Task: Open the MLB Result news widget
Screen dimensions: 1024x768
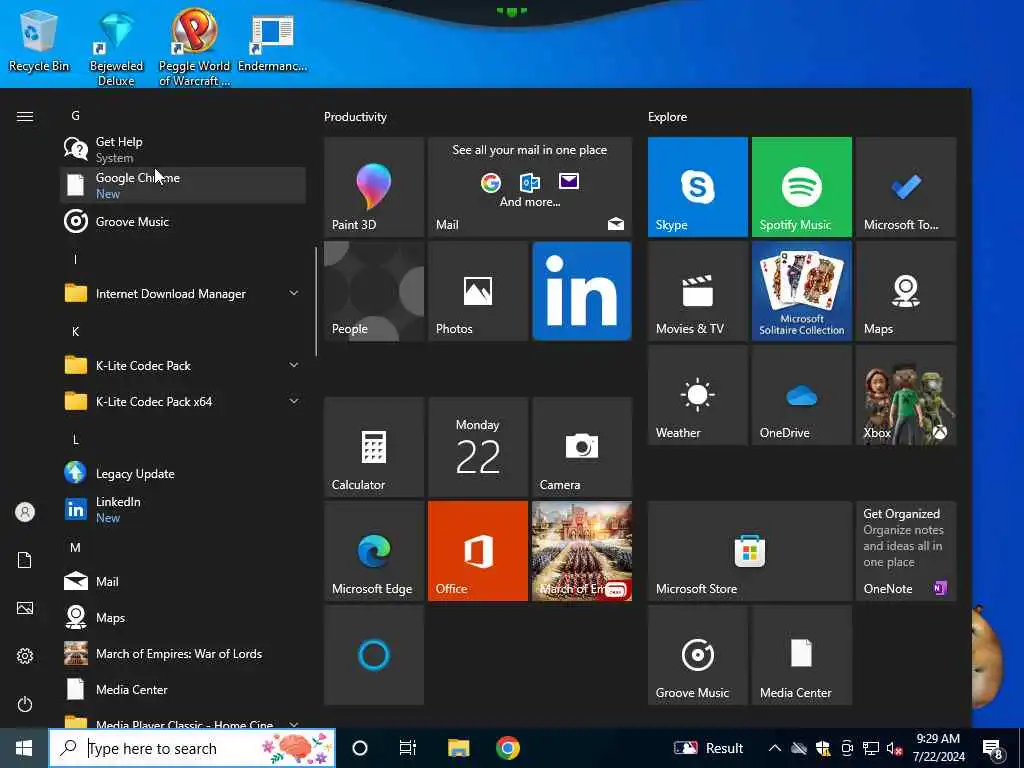Action: click(709, 748)
